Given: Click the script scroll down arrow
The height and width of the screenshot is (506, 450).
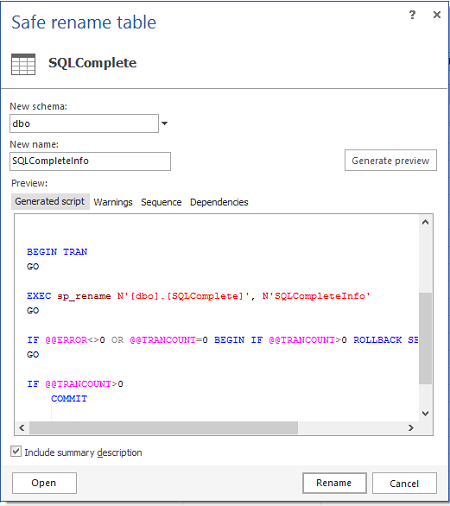Looking at the screenshot, I should pyautogui.click(x=425, y=413).
